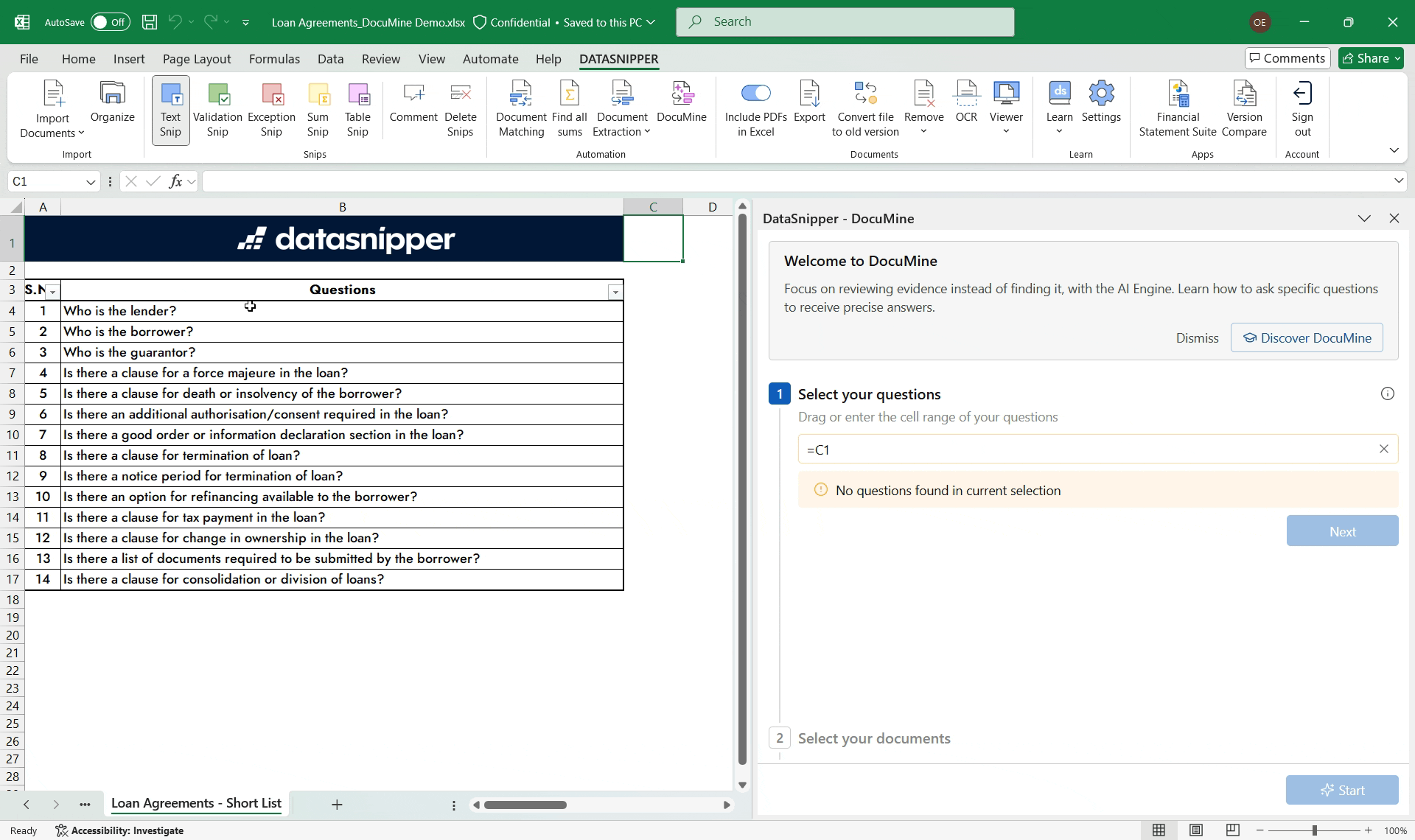Toggle Include PDFs in Excel switch
1415x840 pixels.
tap(755, 94)
